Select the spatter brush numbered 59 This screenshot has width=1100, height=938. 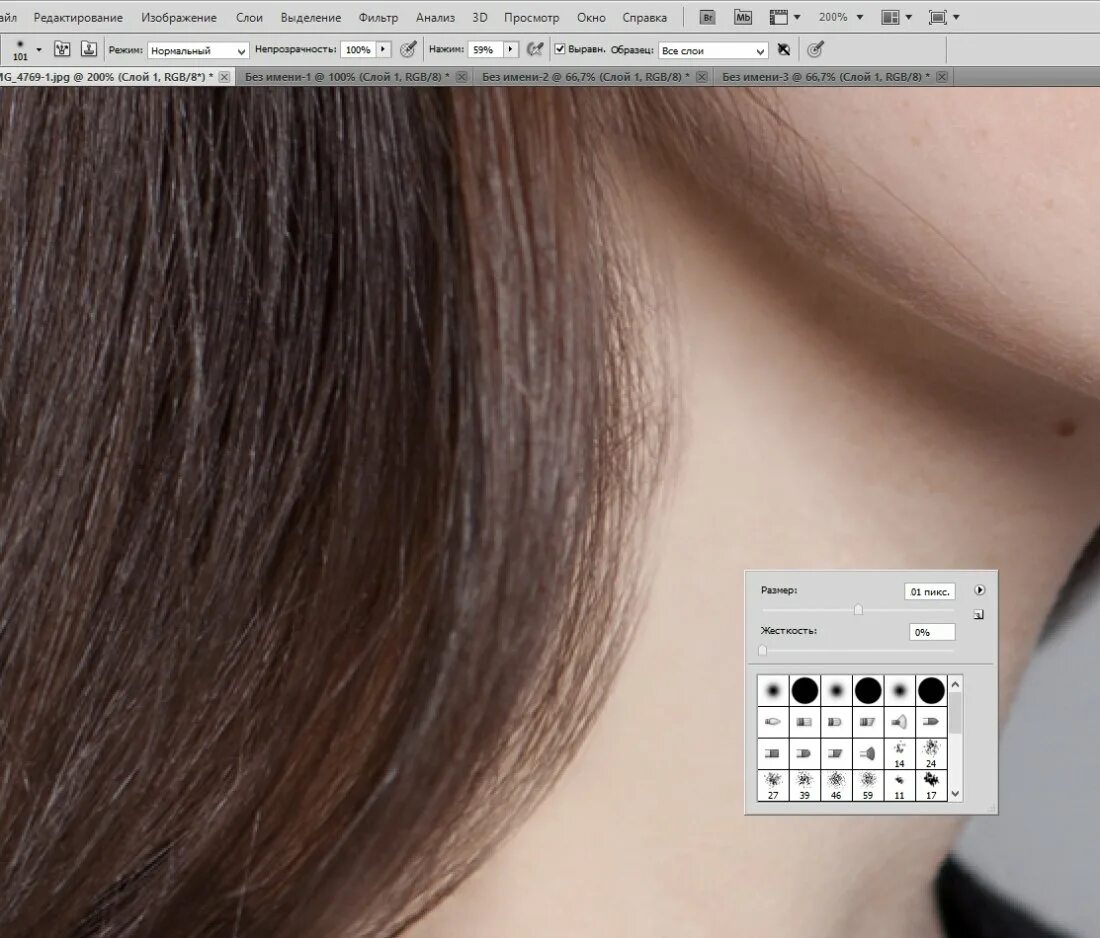[x=868, y=785]
